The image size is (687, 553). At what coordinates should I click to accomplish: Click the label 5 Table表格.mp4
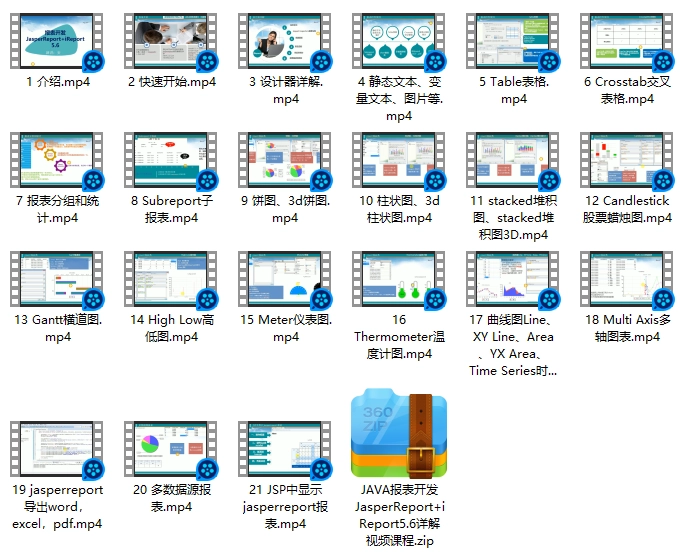point(513,90)
